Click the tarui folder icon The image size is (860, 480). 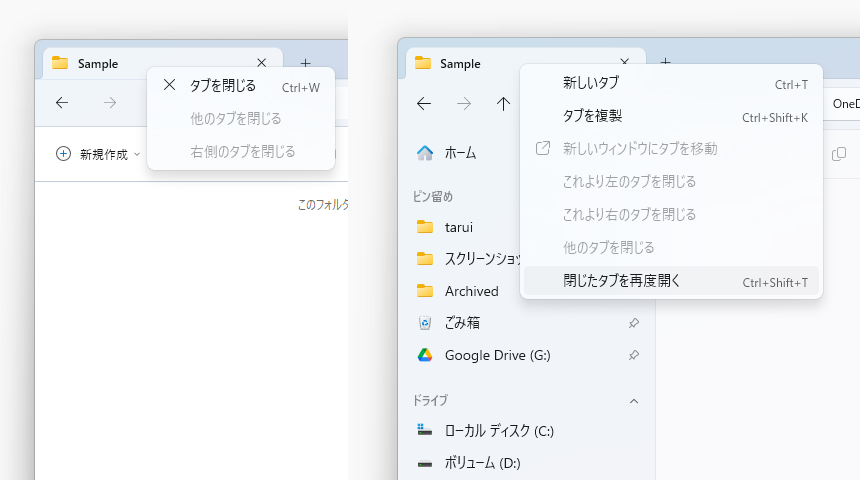(x=425, y=227)
